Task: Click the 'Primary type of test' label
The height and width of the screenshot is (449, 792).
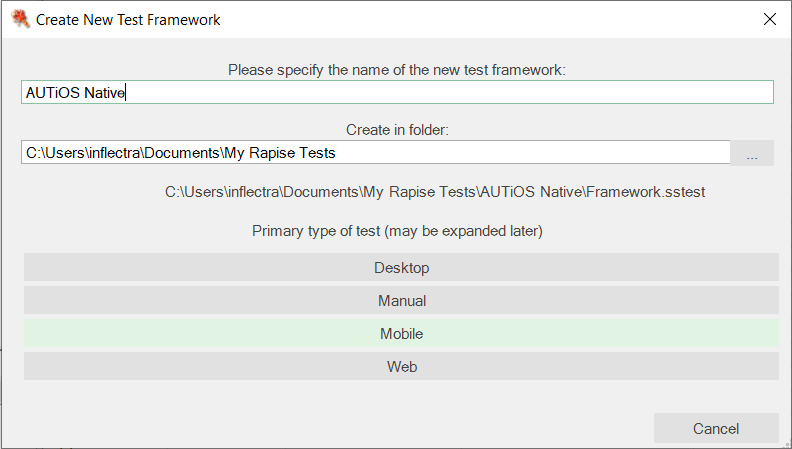Action: pyautogui.click(x=396, y=231)
